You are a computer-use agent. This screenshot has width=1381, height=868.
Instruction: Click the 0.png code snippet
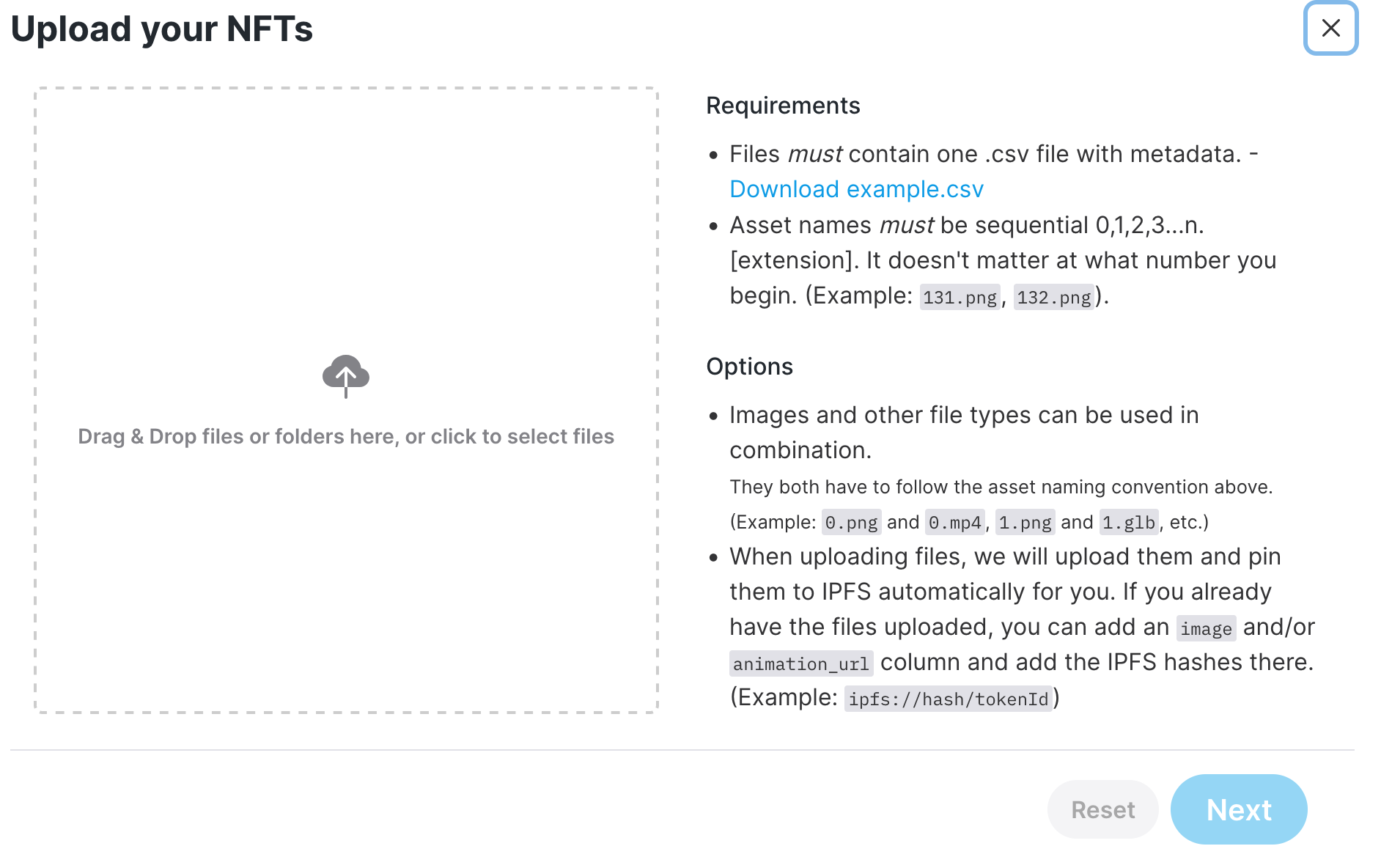click(x=851, y=522)
